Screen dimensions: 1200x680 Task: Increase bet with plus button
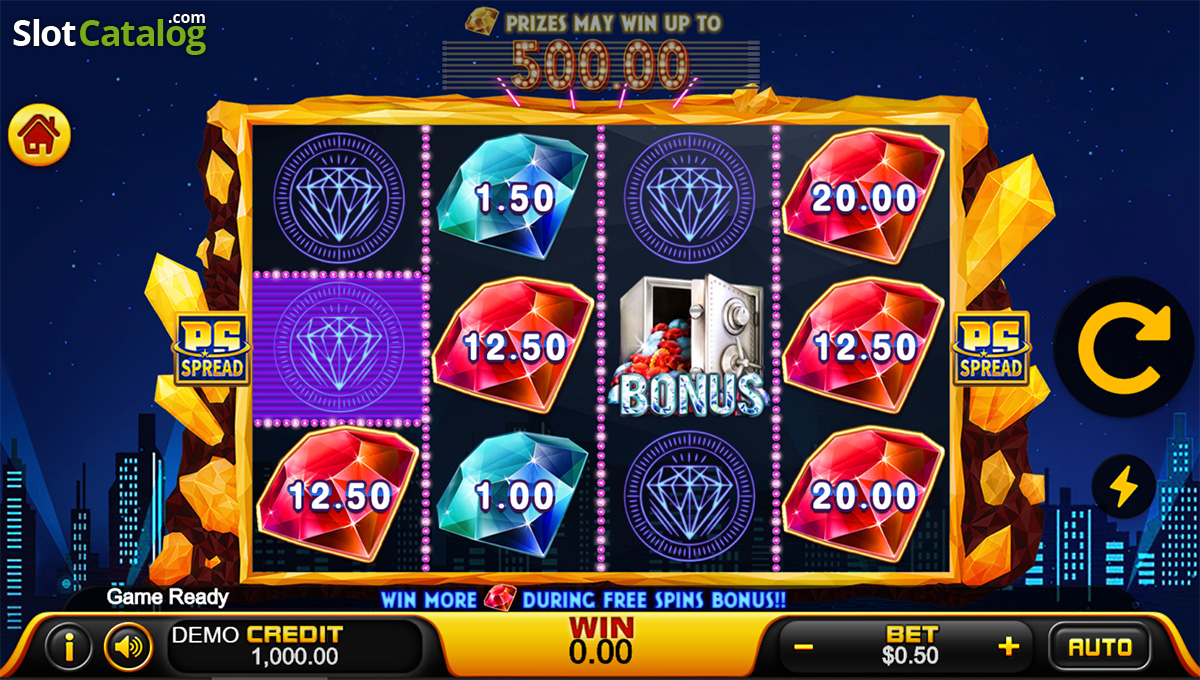[1009, 647]
